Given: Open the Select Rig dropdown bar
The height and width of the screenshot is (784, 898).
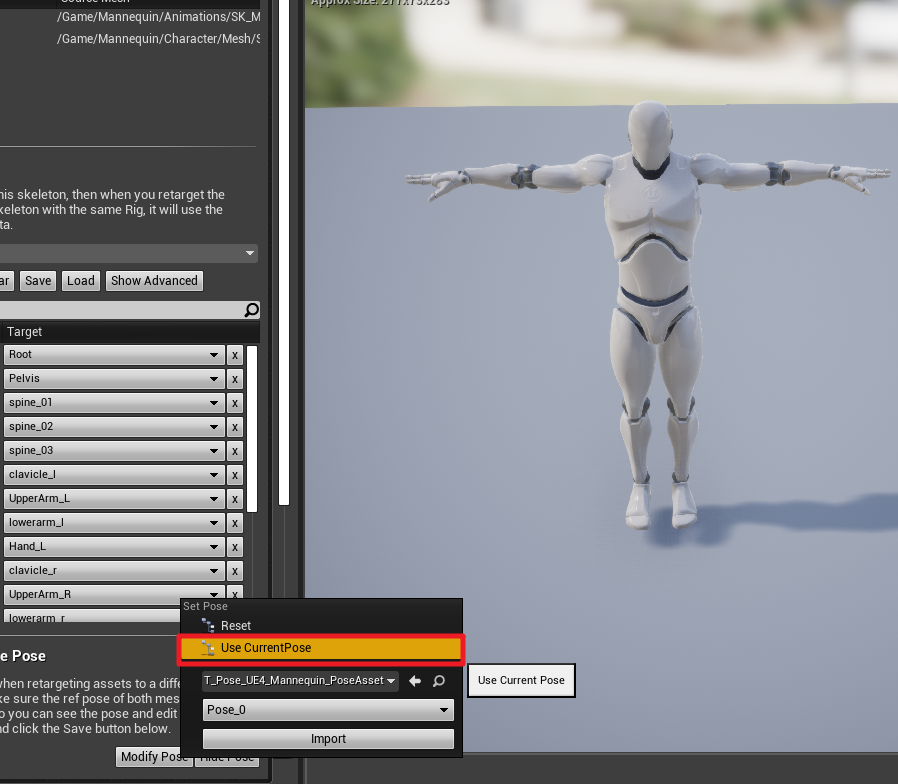Looking at the screenshot, I should point(129,253).
